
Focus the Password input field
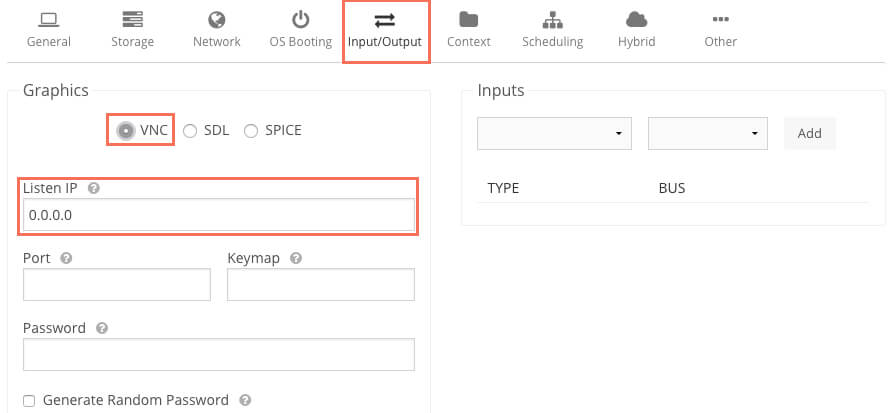click(x=218, y=354)
